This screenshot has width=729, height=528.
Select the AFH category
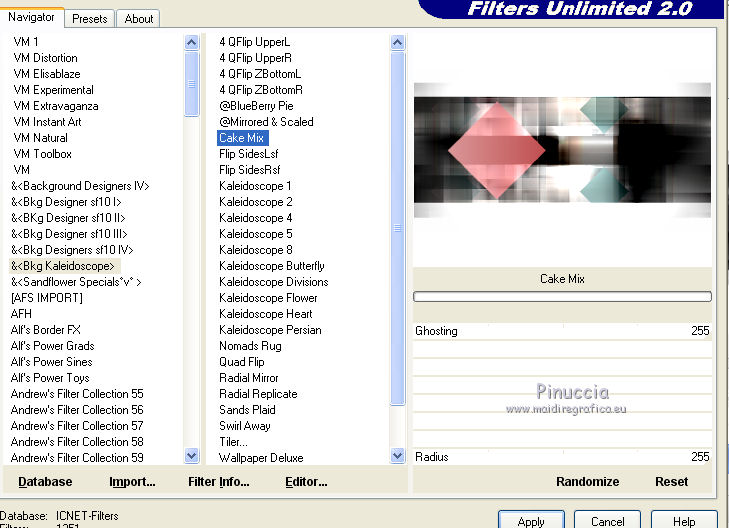[21, 314]
